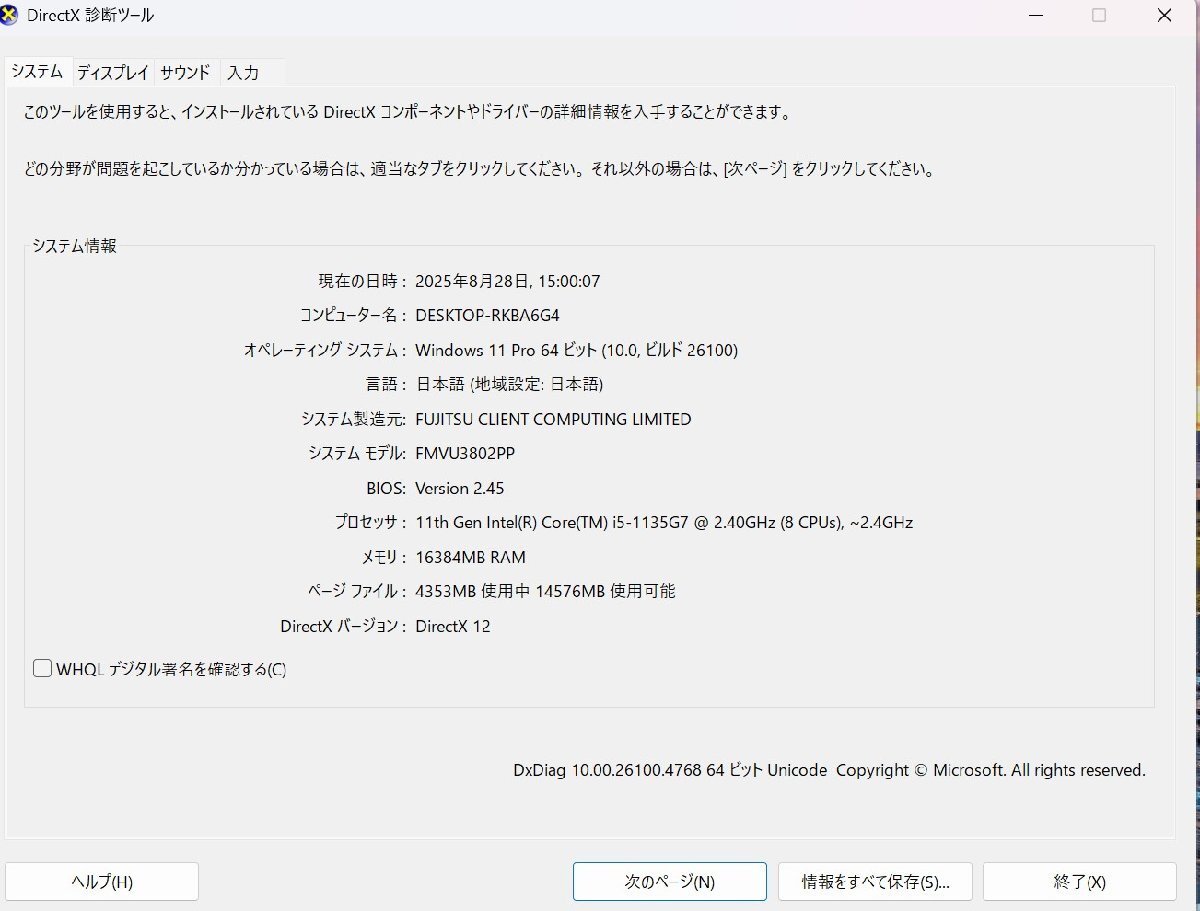The height and width of the screenshot is (911, 1200).
Task: Open help via the ヘルプ(H) button
Action: coord(103,881)
